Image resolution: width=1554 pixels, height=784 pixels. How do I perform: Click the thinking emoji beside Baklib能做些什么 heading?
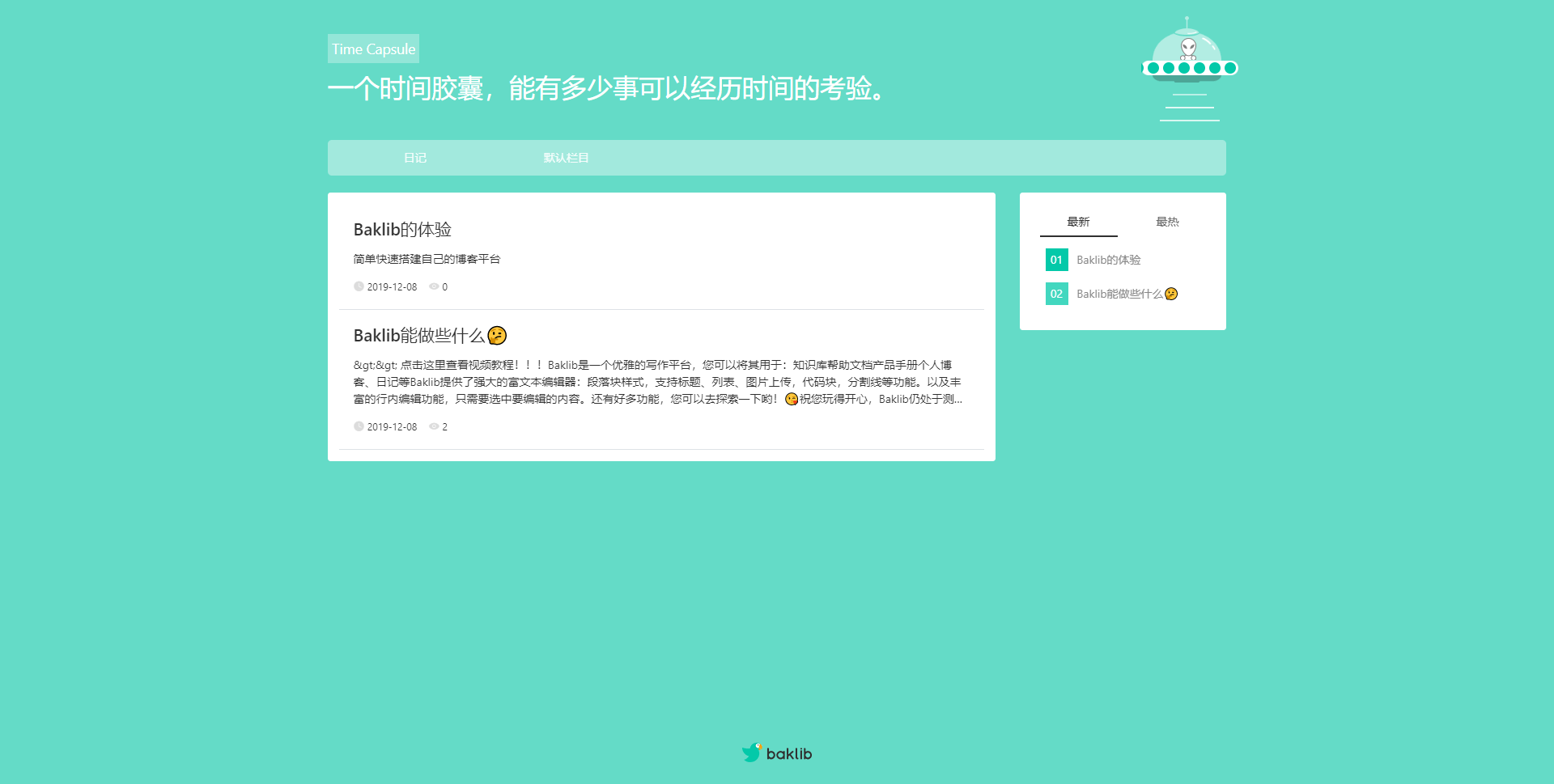(497, 336)
